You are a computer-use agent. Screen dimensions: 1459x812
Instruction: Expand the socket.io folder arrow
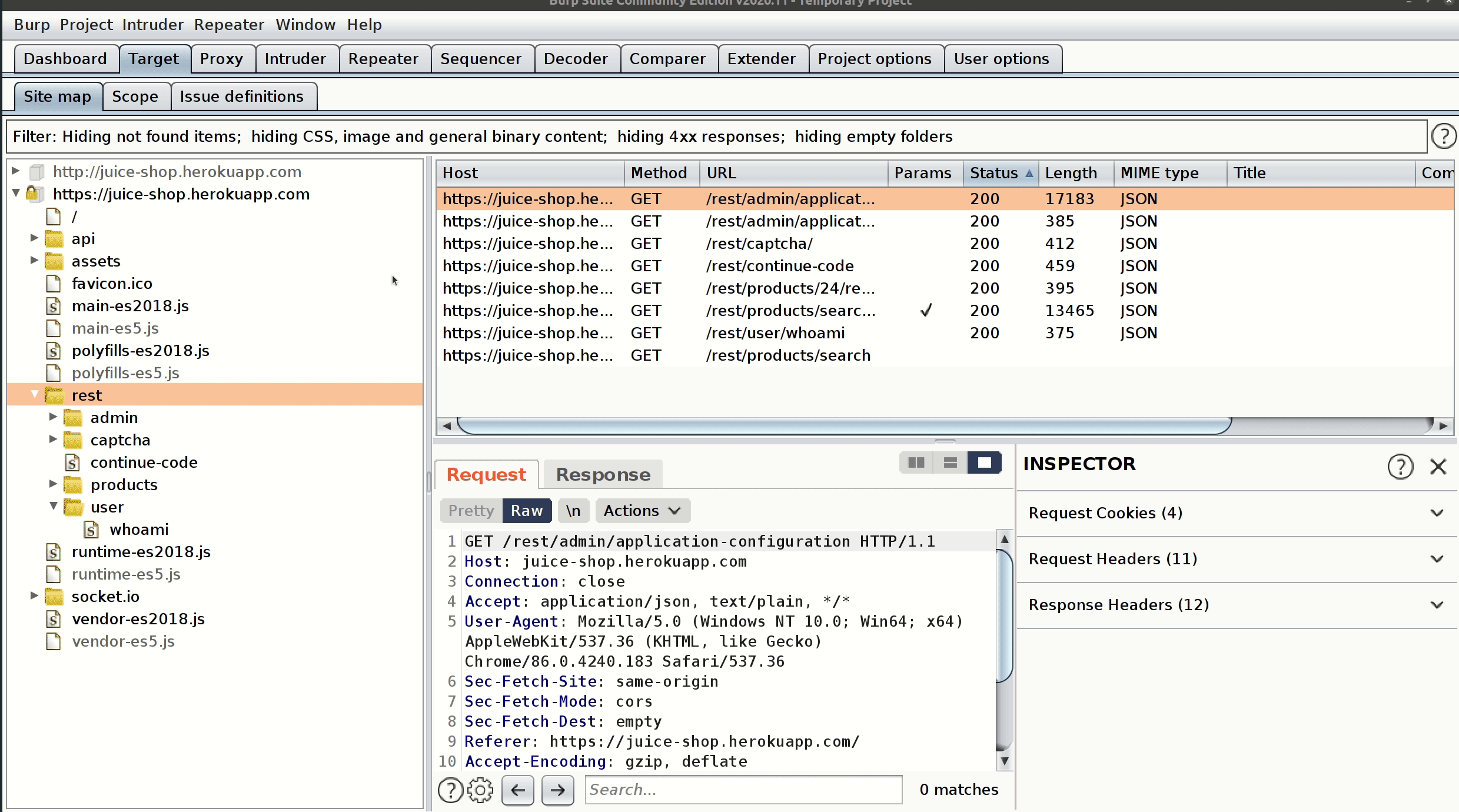click(x=34, y=596)
